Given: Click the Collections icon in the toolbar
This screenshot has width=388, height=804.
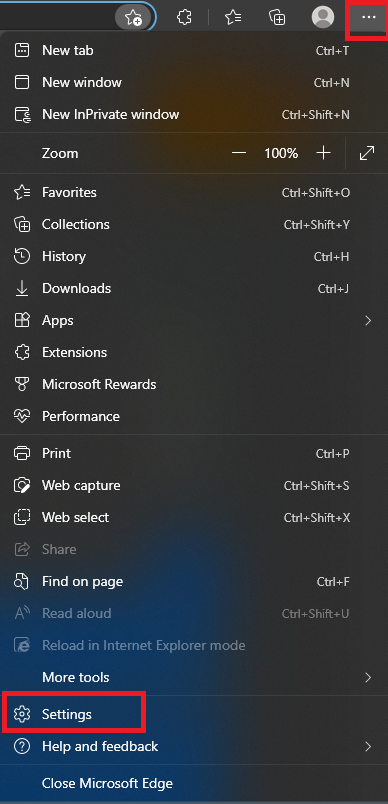Looking at the screenshot, I should pyautogui.click(x=277, y=17).
